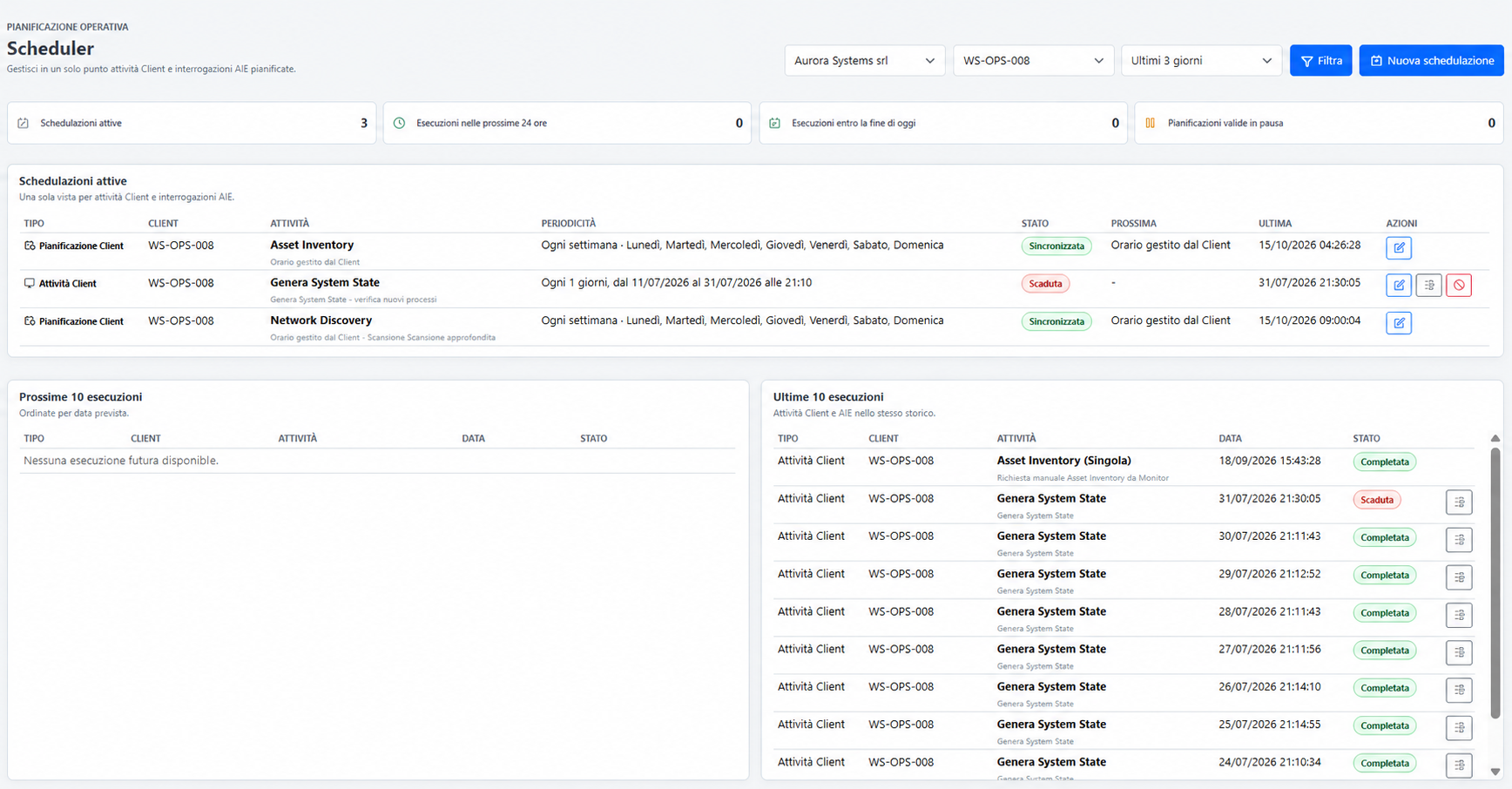Click the clock icon beside Esecuzioni nelle prossime 24 ore
This screenshot has height=789, width=1512.
[399, 123]
